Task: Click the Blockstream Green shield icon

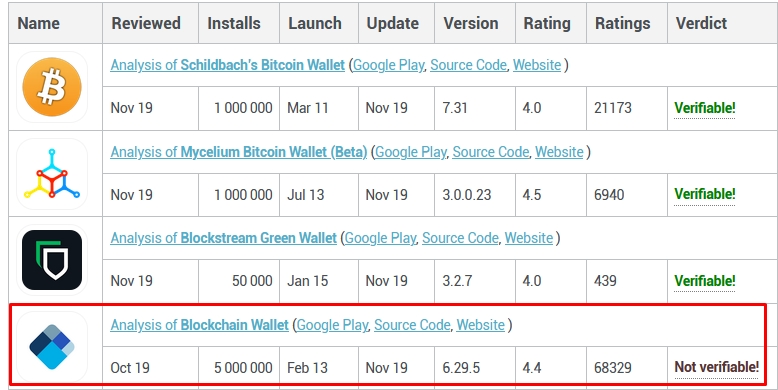Action: pyautogui.click(x=52, y=260)
